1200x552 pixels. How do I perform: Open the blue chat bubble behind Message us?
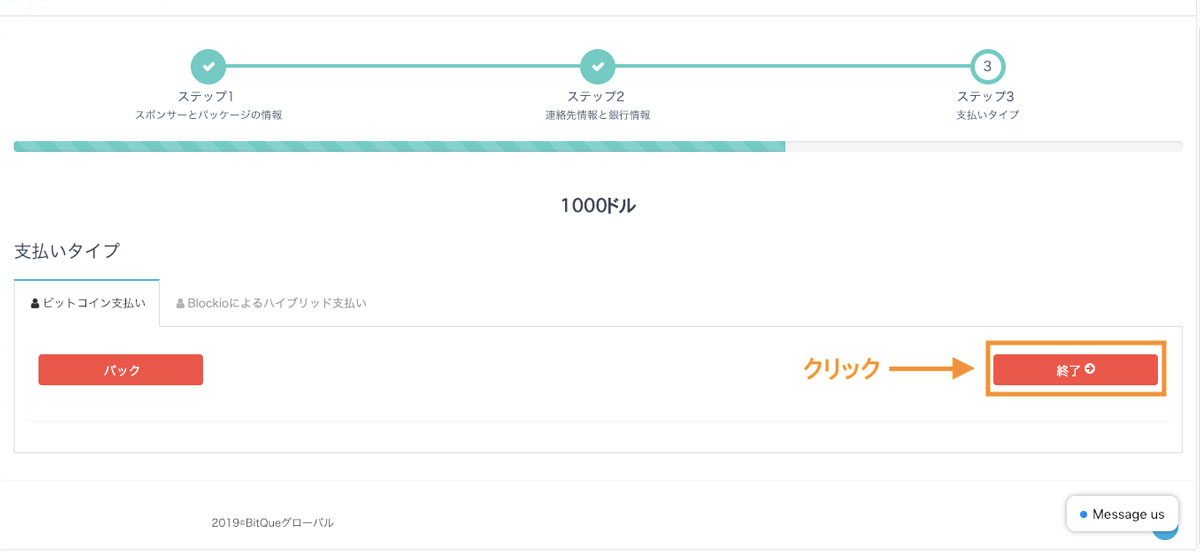1167,529
